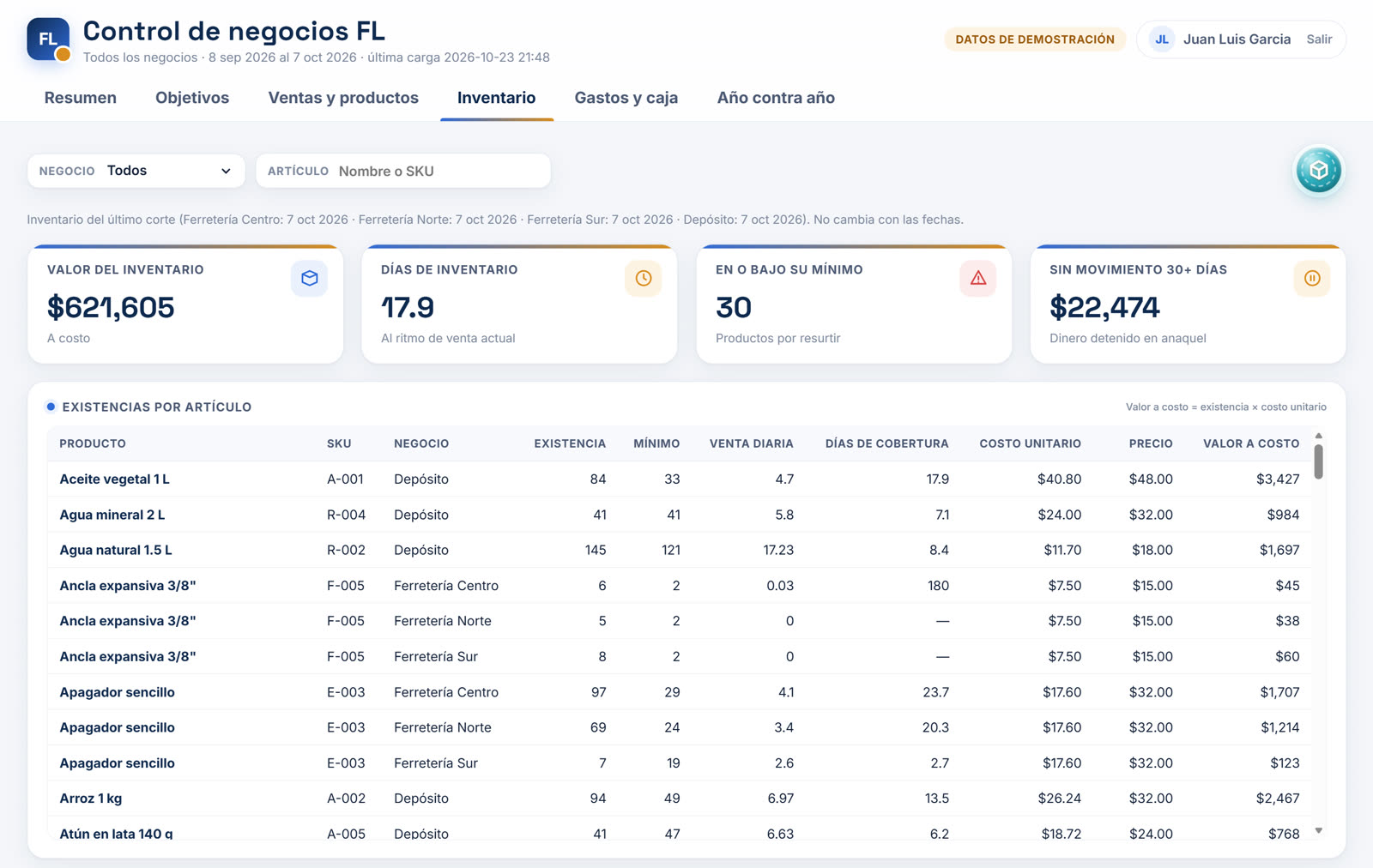Sort by Valor a costo column header
The height and width of the screenshot is (868, 1373).
[x=1251, y=443]
